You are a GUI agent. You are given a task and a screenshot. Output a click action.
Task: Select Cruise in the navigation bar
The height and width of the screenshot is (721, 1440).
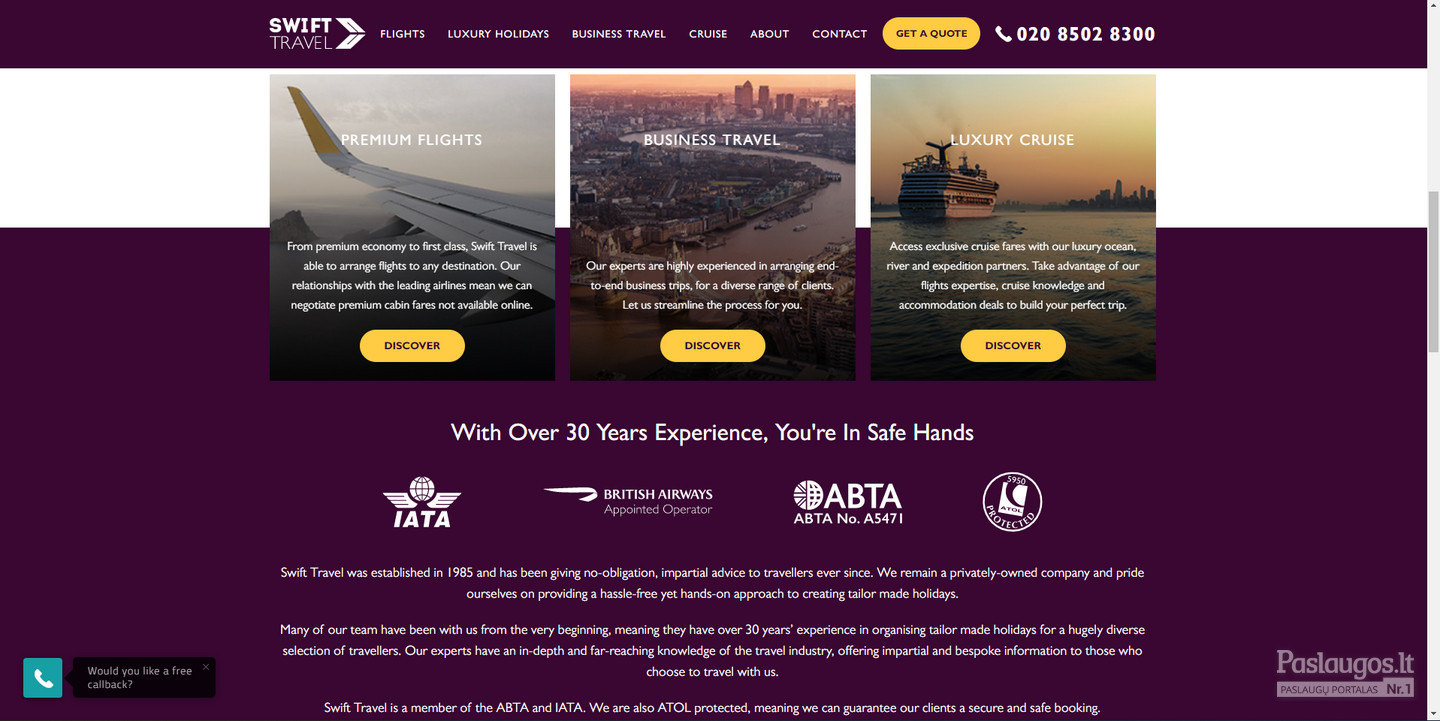click(x=708, y=34)
